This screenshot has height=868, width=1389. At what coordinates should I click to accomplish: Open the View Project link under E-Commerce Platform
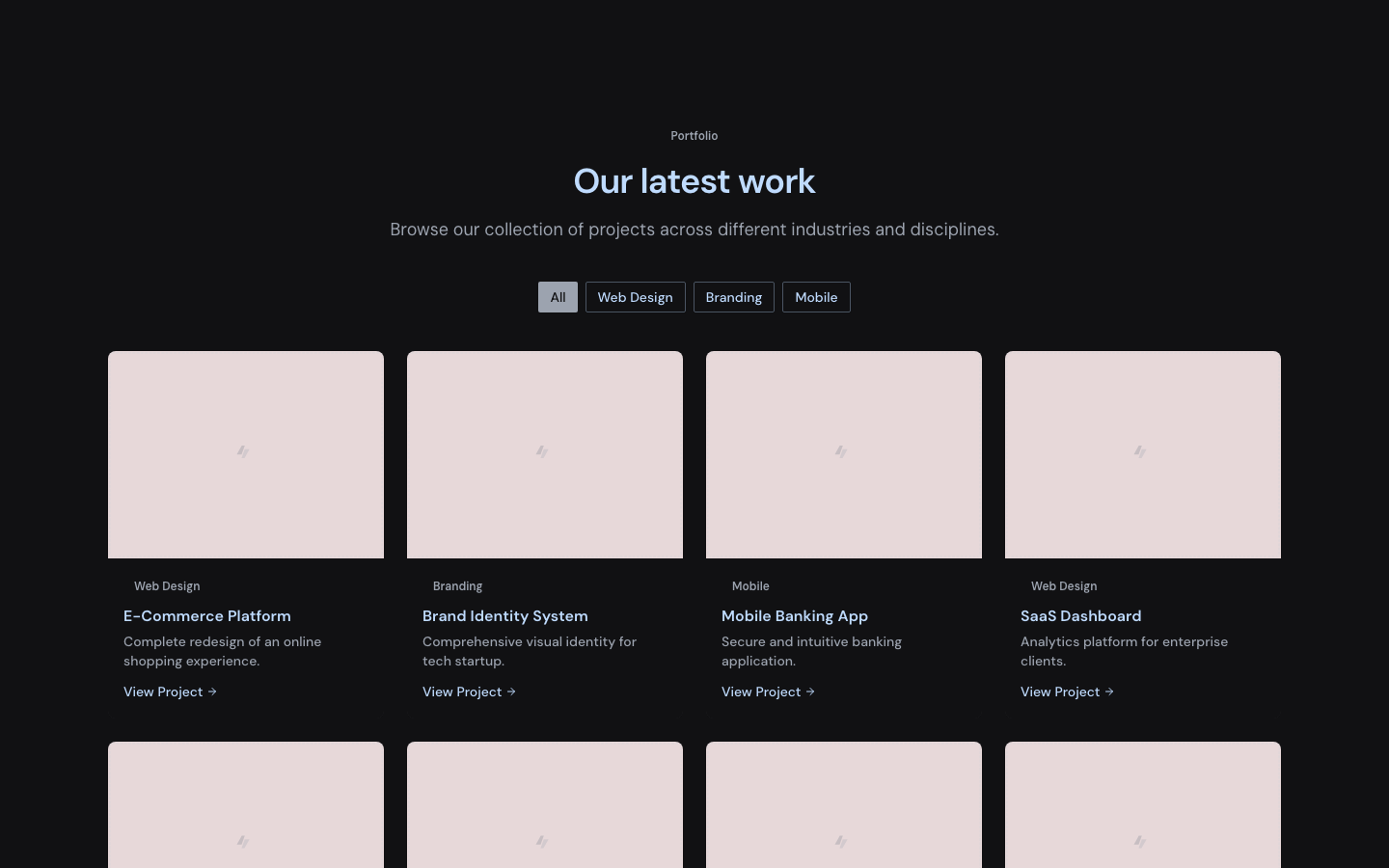pyautogui.click(x=163, y=692)
